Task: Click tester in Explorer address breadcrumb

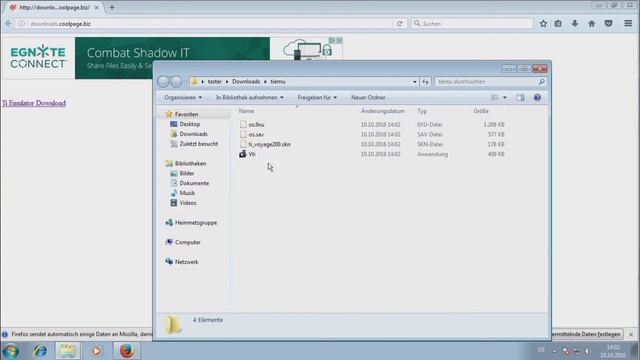Action: (x=215, y=82)
